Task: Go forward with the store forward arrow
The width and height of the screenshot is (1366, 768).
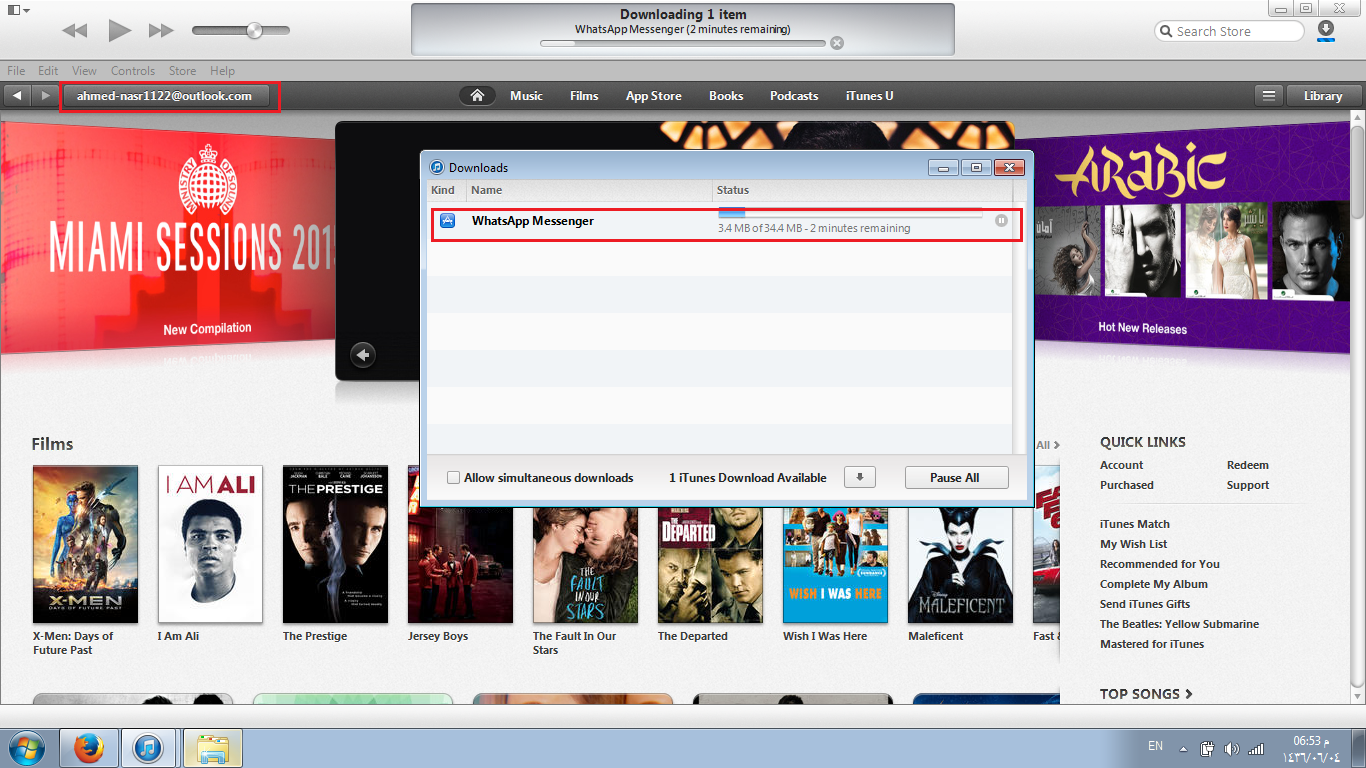Action: point(45,96)
